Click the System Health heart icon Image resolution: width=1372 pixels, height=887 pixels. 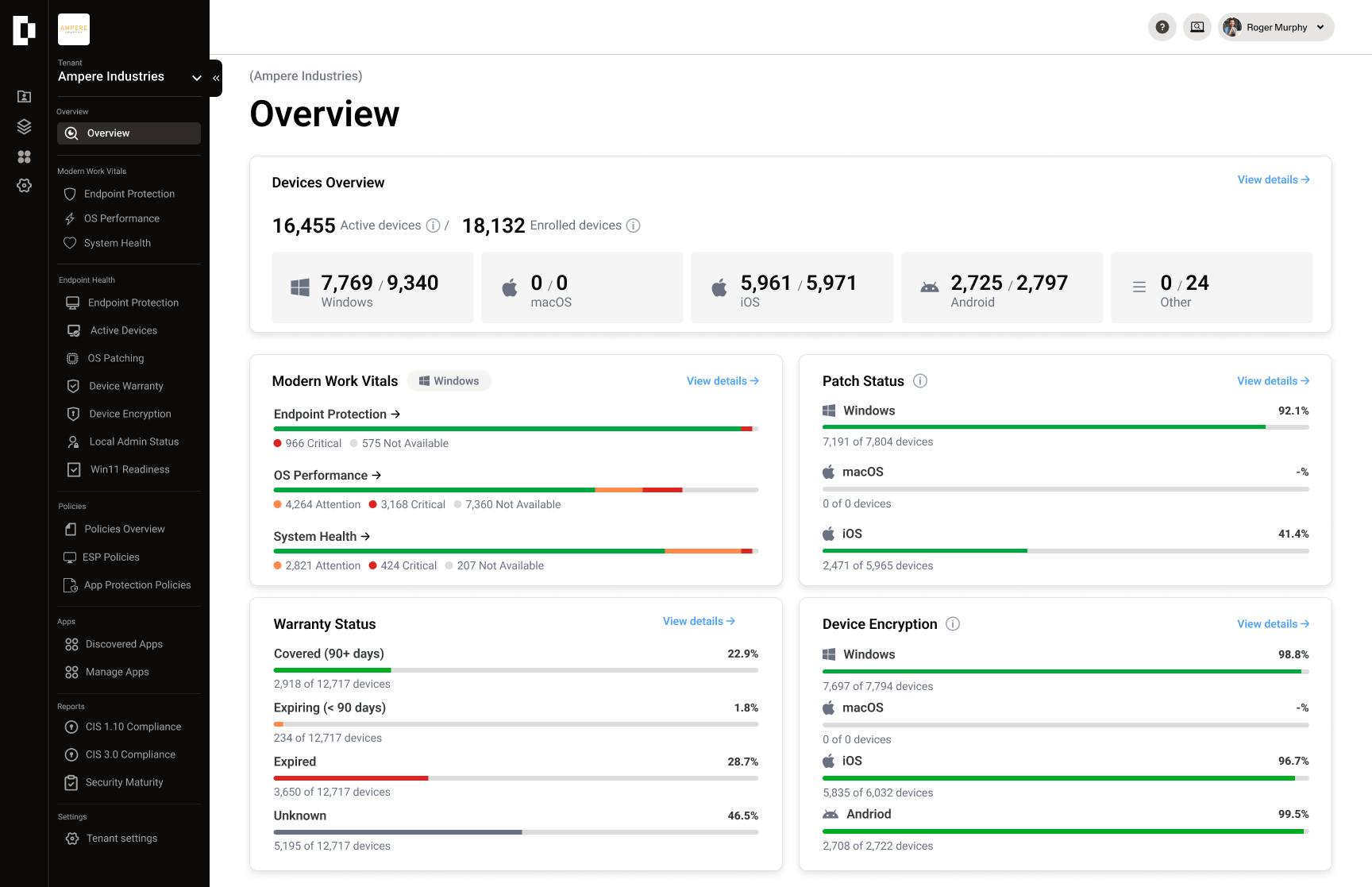(70, 243)
